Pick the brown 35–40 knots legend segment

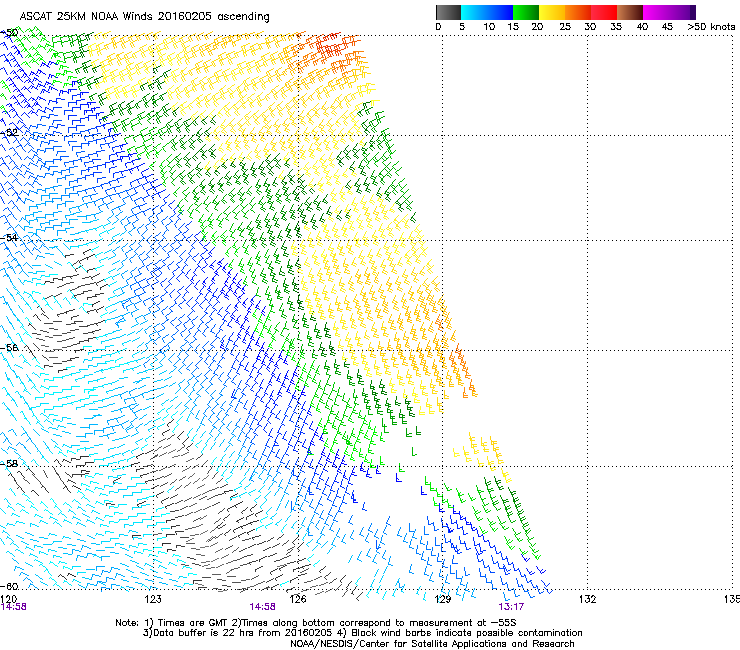tap(630, 12)
